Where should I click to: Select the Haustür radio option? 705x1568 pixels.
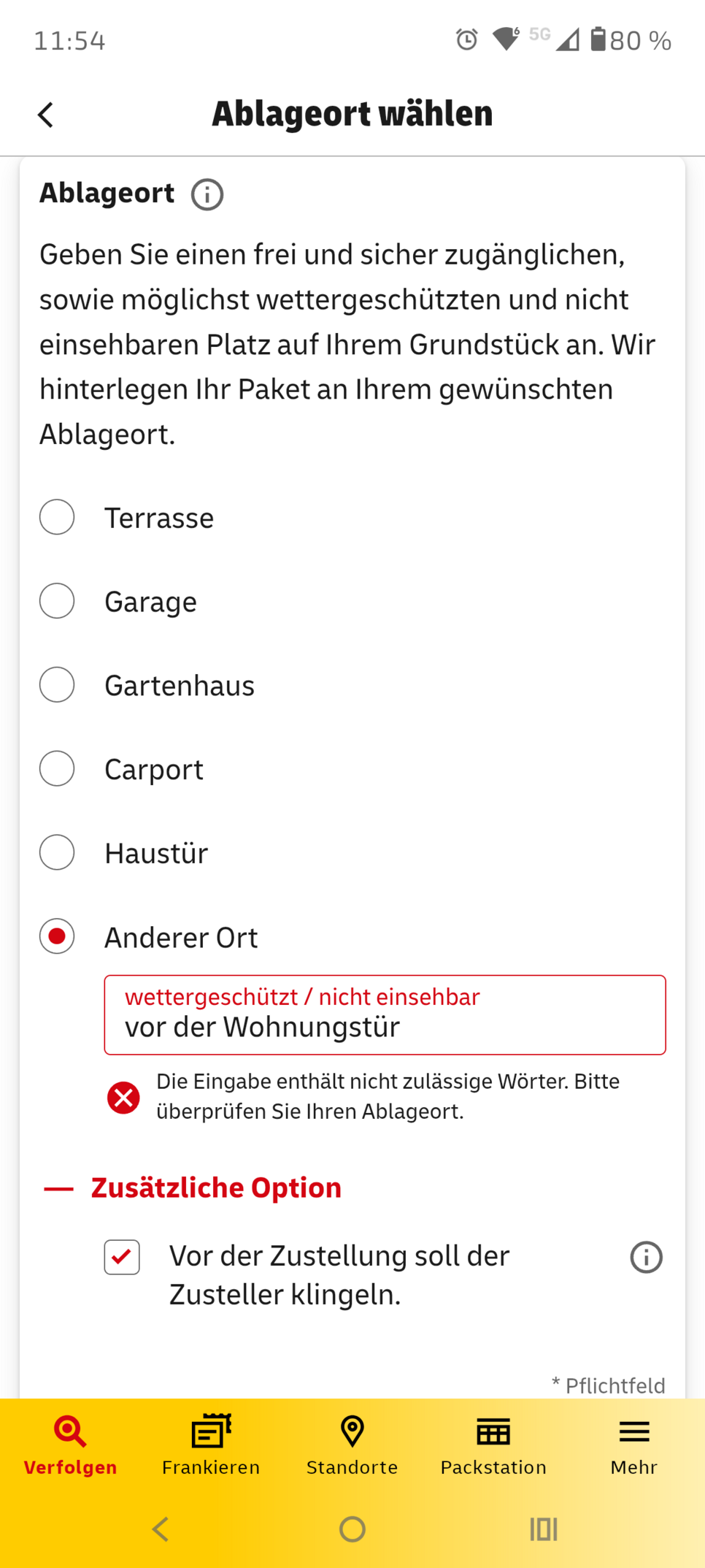point(57,852)
